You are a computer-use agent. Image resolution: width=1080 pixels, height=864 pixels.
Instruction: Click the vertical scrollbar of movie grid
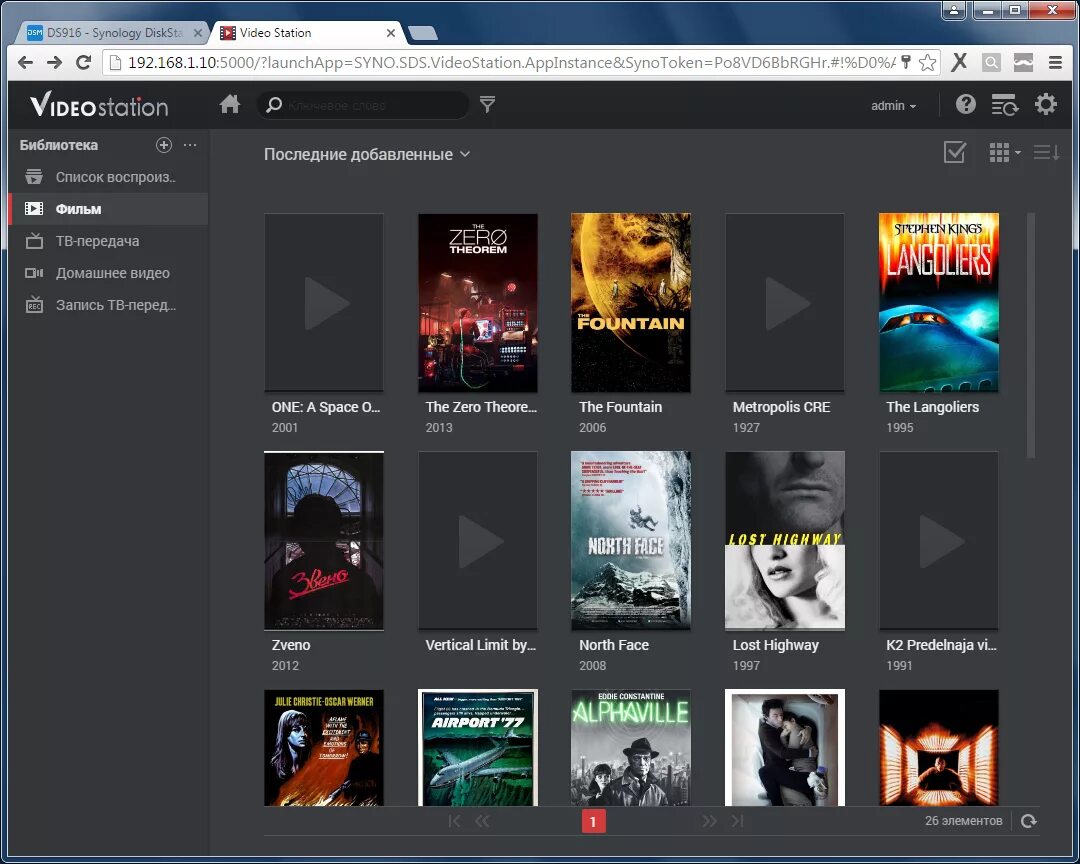[x=1030, y=336]
